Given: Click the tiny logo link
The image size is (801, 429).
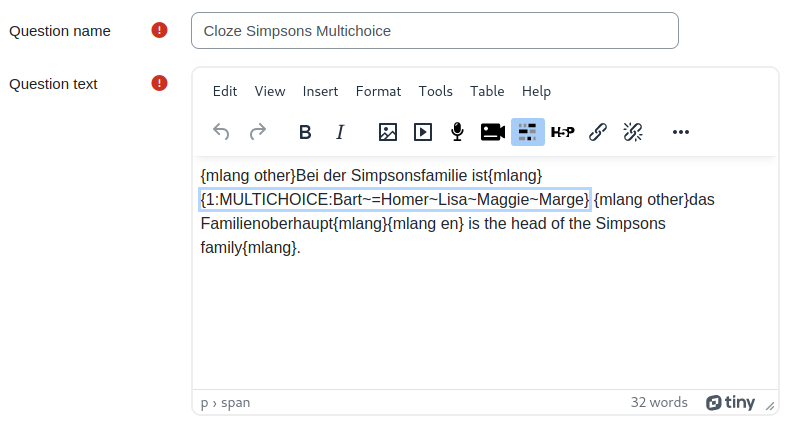Looking at the screenshot, I should click(x=731, y=402).
